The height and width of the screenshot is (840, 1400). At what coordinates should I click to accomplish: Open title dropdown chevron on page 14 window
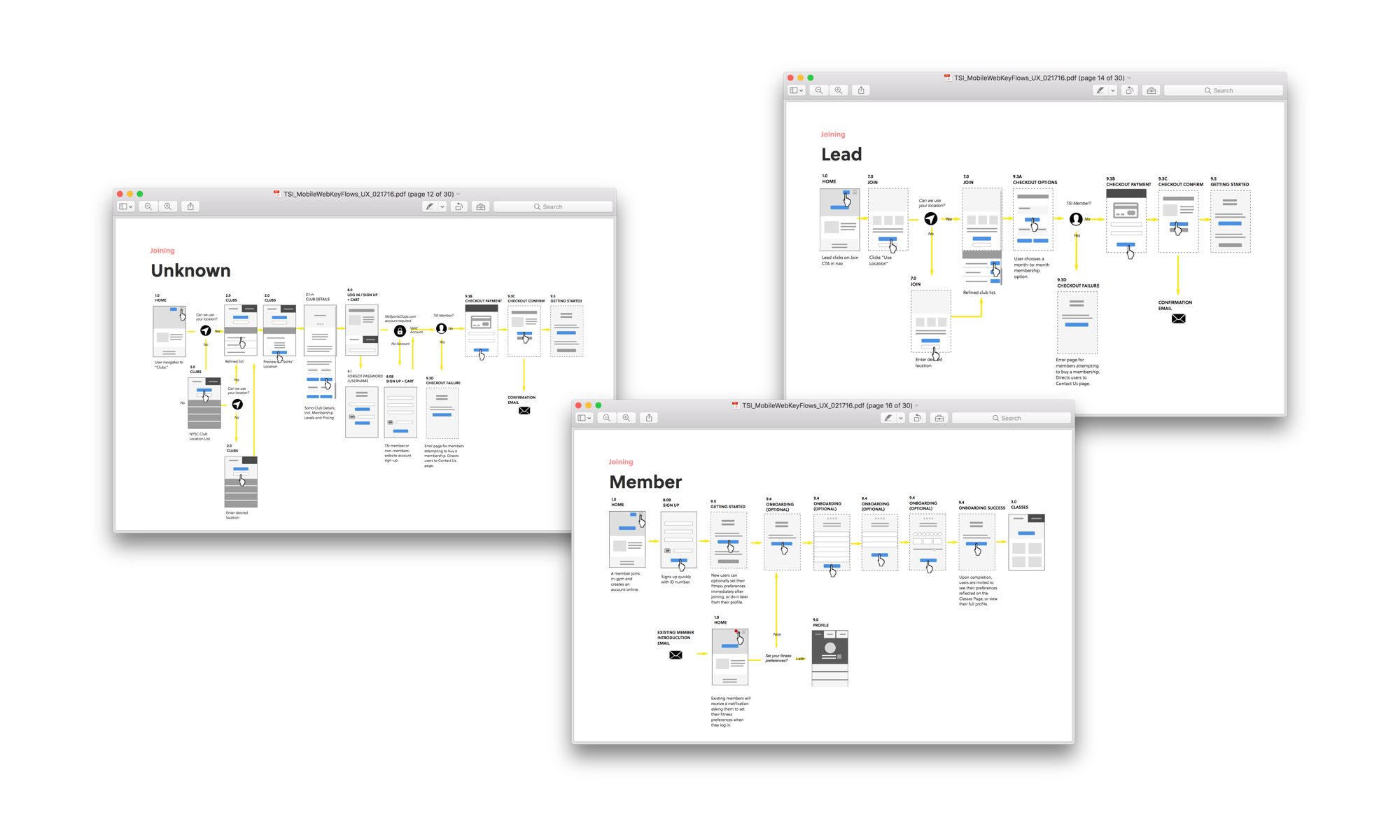[1129, 78]
